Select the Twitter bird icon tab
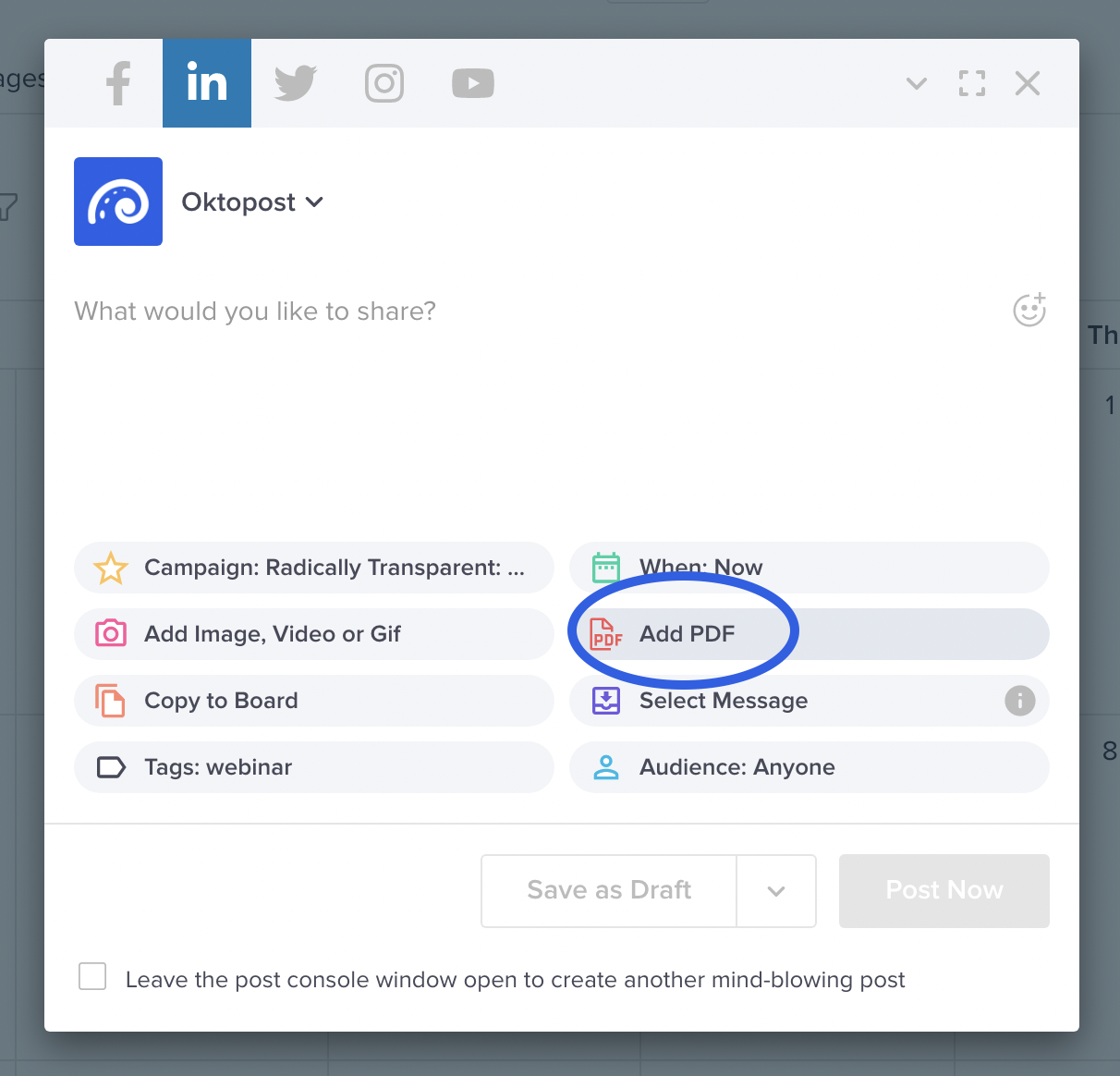 296,83
